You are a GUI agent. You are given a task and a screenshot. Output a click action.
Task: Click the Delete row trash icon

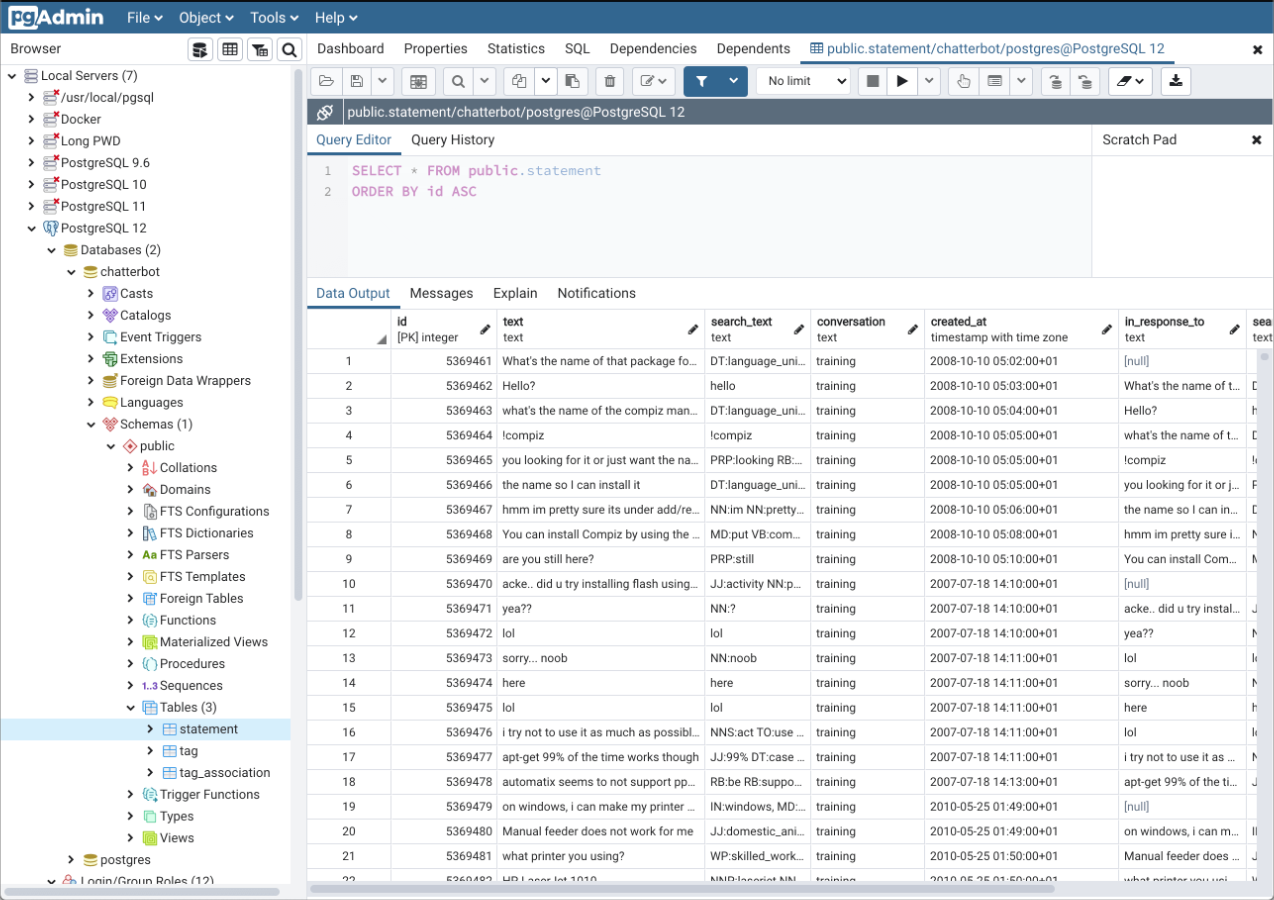[609, 82]
